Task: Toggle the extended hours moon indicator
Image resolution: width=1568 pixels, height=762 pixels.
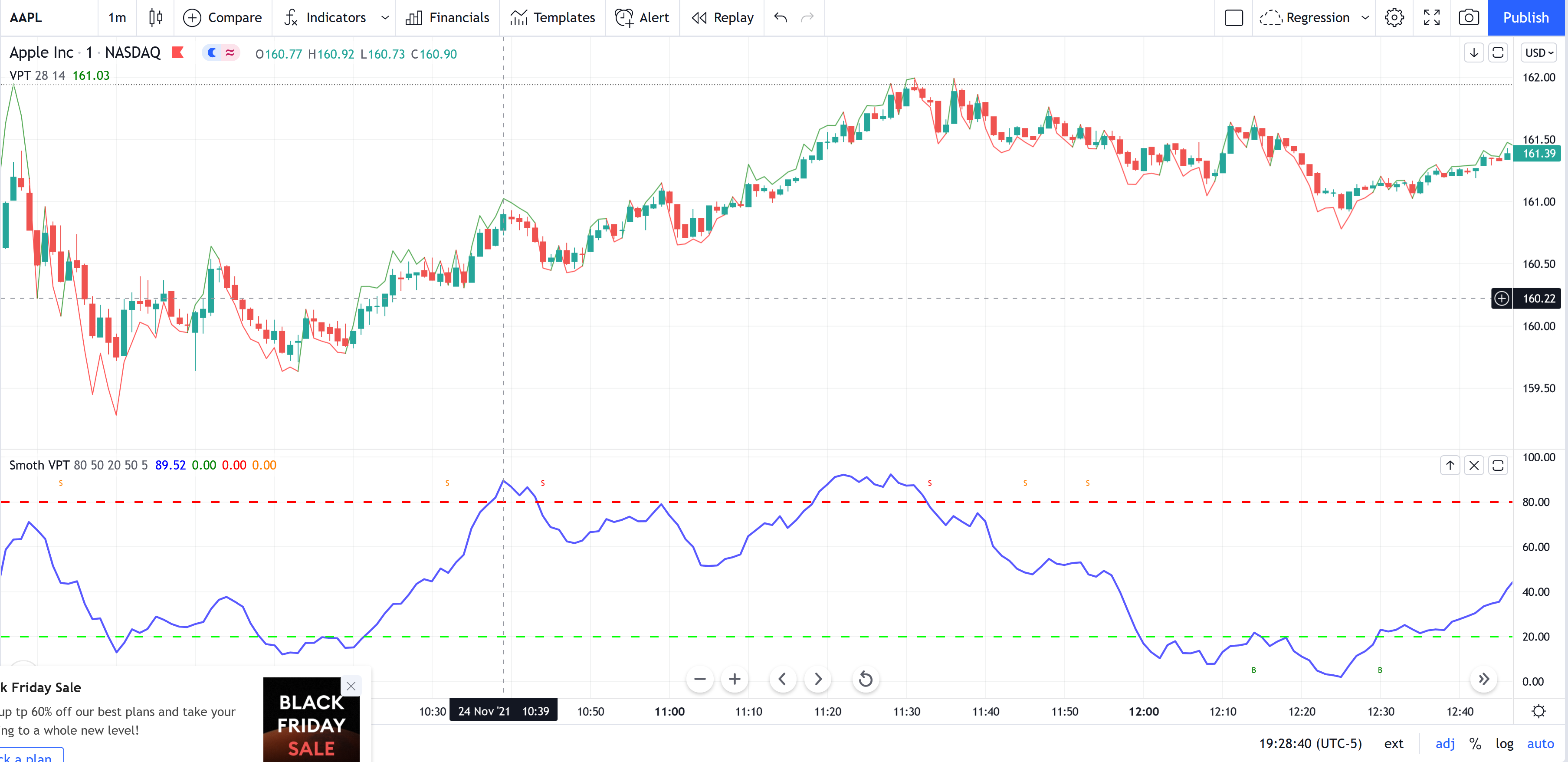Action: [212, 53]
